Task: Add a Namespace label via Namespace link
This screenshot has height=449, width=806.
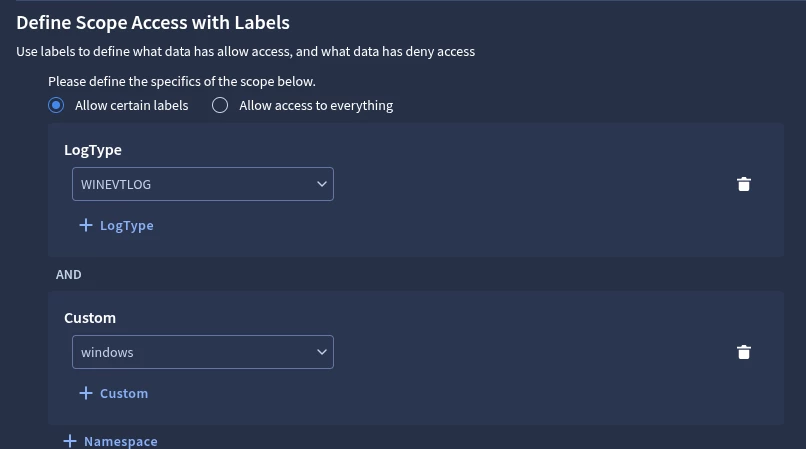Action: click(120, 441)
